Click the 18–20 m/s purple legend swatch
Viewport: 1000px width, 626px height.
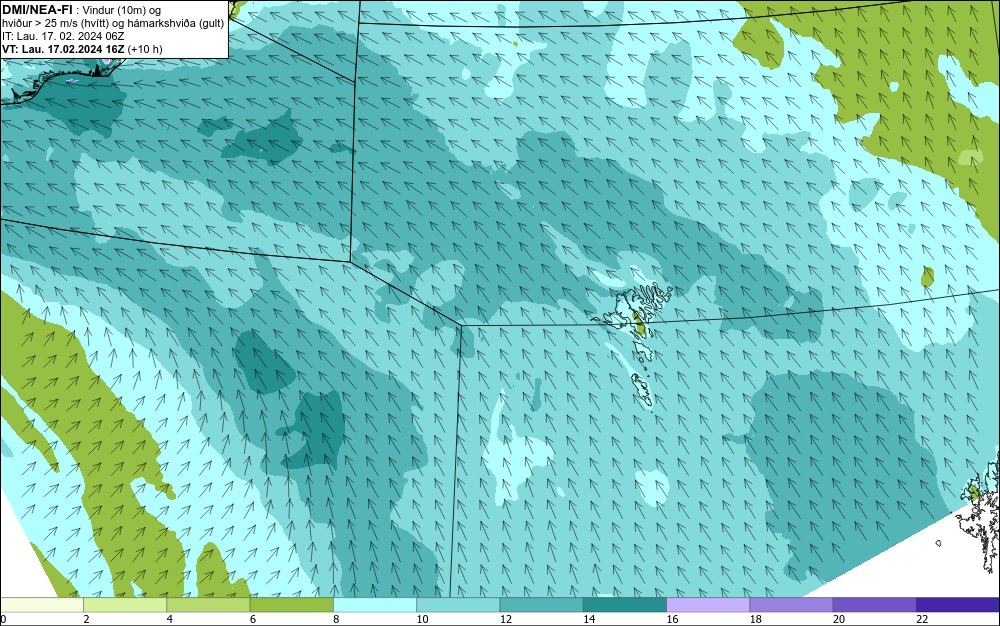[x=791, y=605]
